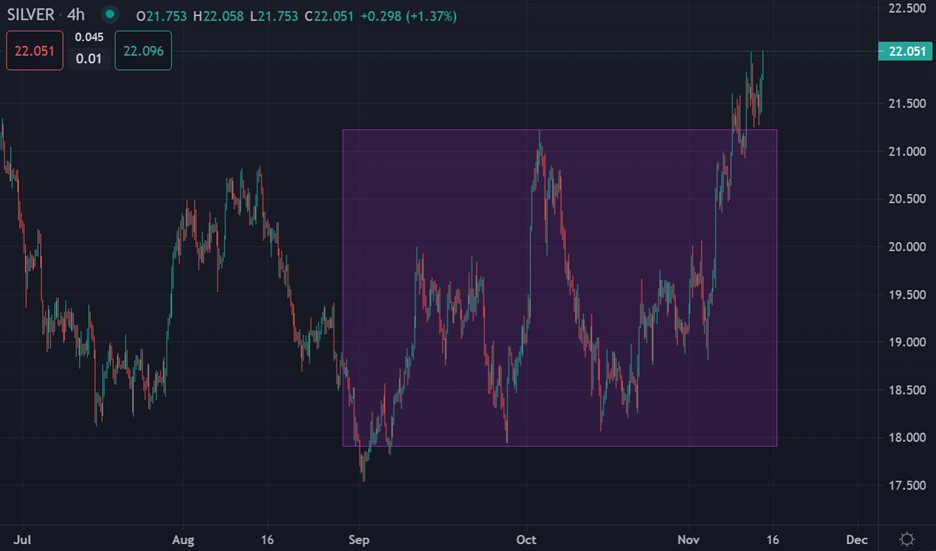The height and width of the screenshot is (551, 936).
Task: Click the 19.000 price axis label
Action: (907, 342)
